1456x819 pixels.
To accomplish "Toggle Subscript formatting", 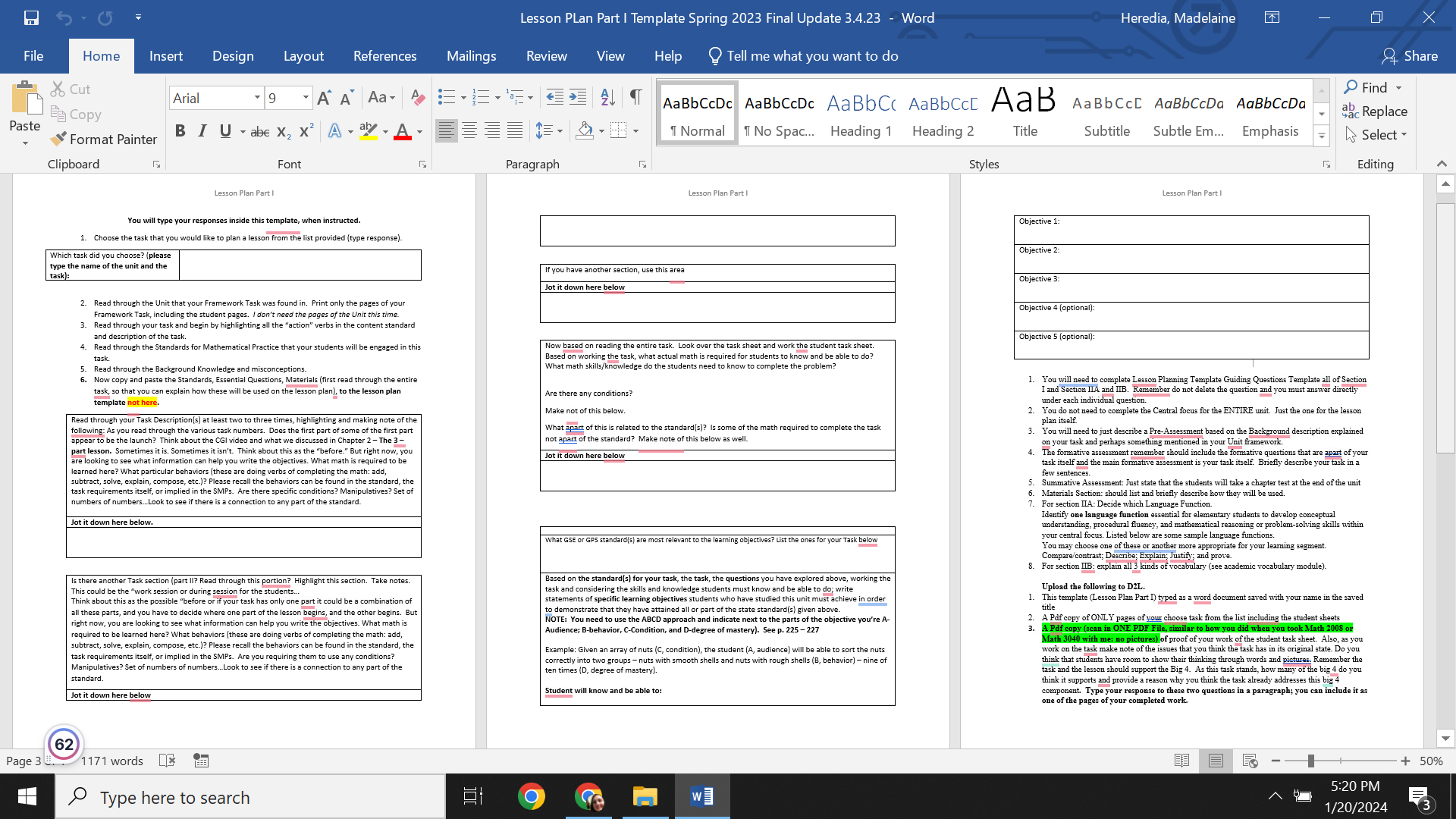I will point(284,131).
